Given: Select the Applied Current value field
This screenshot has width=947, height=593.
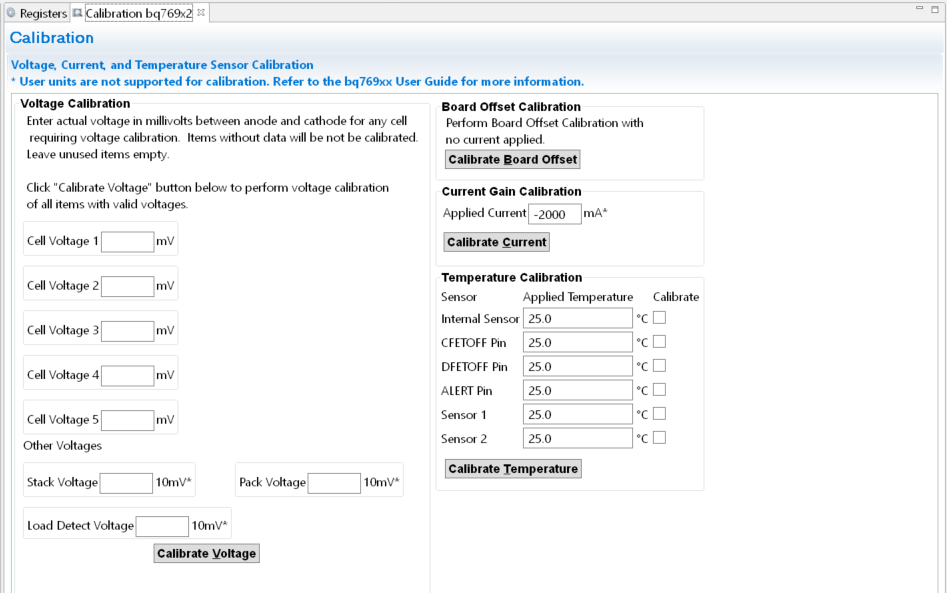Looking at the screenshot, I should click(x=554, y=214).
